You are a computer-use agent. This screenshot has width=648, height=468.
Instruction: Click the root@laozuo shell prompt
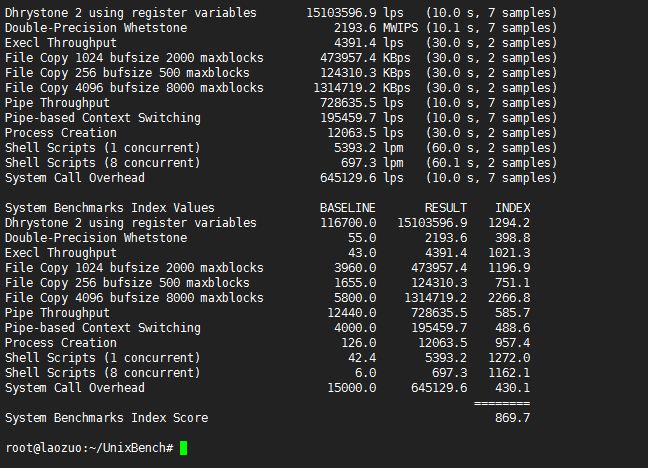pos(88,448)
